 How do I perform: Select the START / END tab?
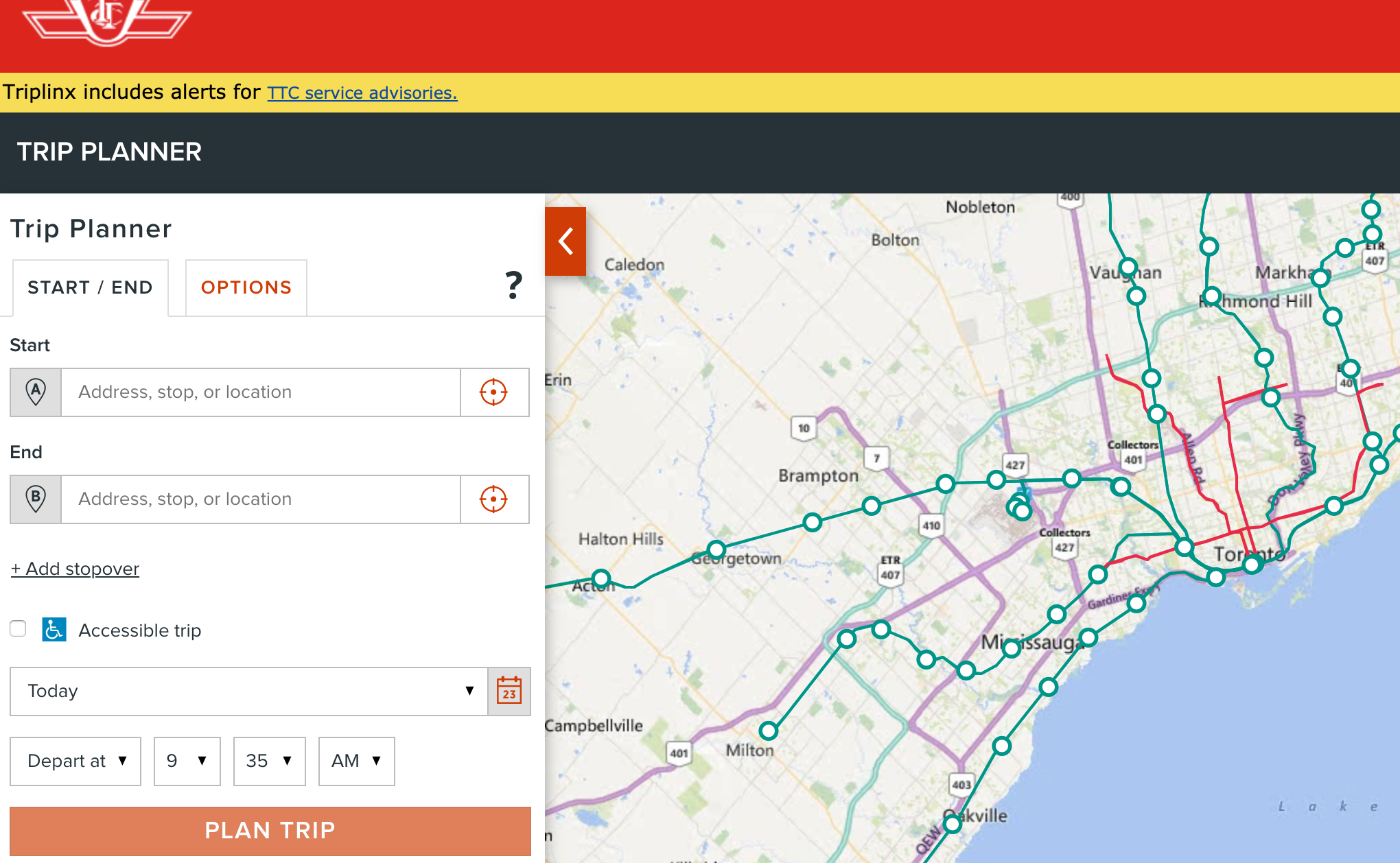90,288
